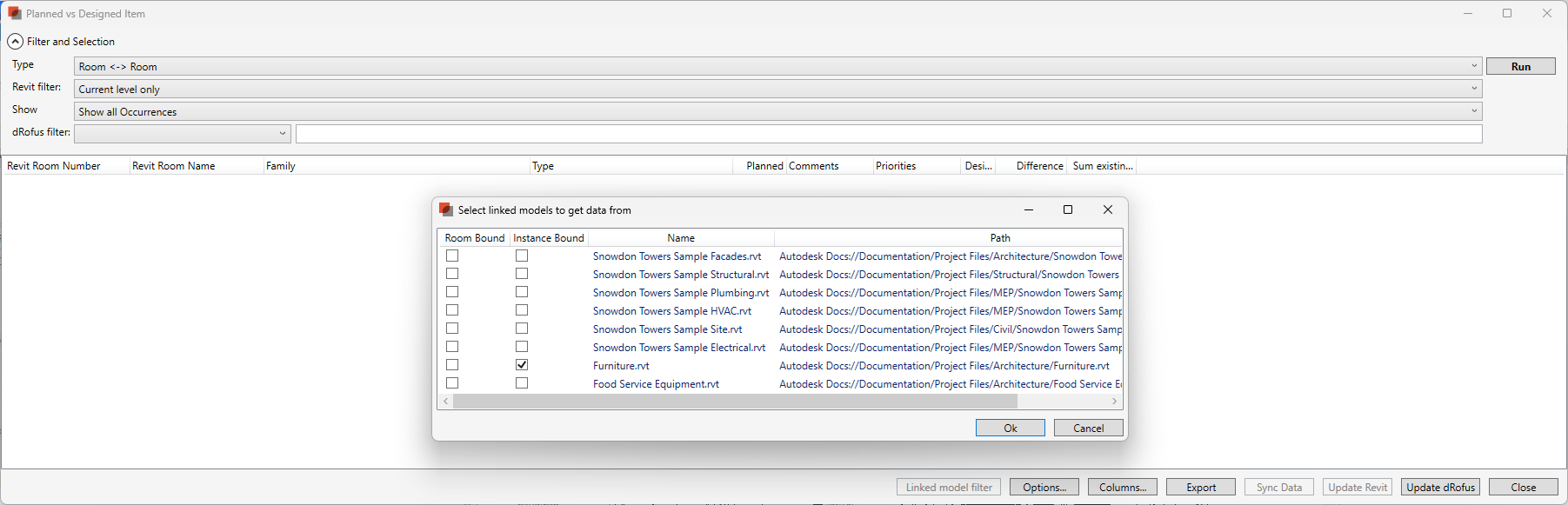Open the Show all Occurrences dropdown
Viewport: 1568px width, 505px height.
point(777,112)
